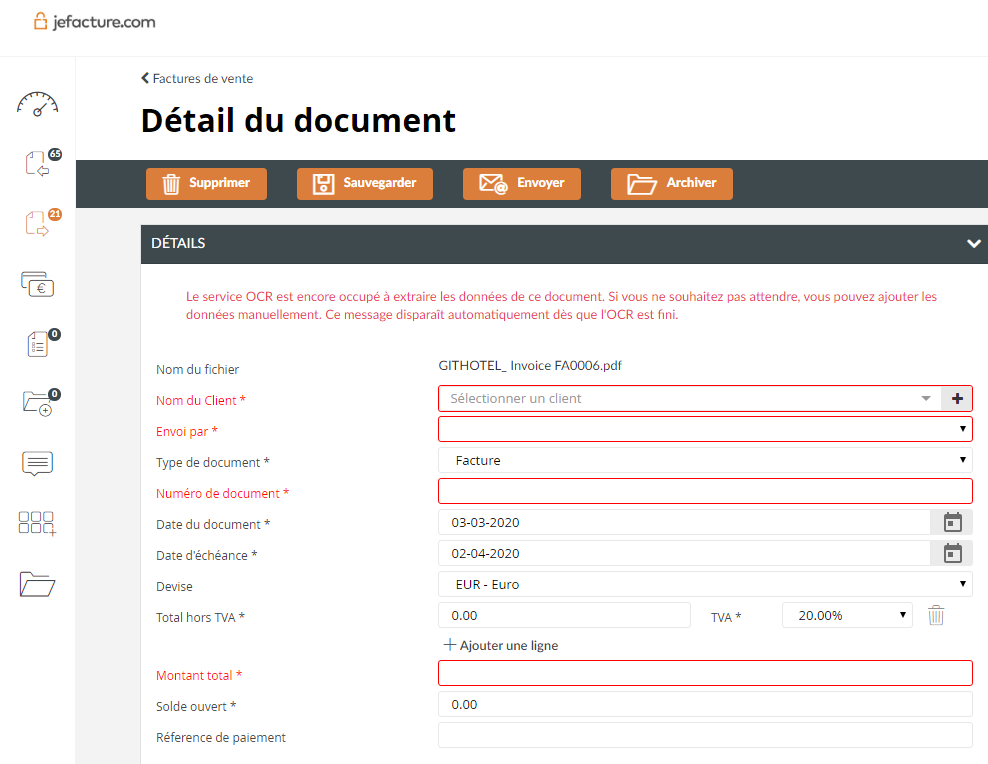Click the plus button to add new client
The height and width of the screenshot is (764, 988).
pyautogui.click(x=957, y=398)
